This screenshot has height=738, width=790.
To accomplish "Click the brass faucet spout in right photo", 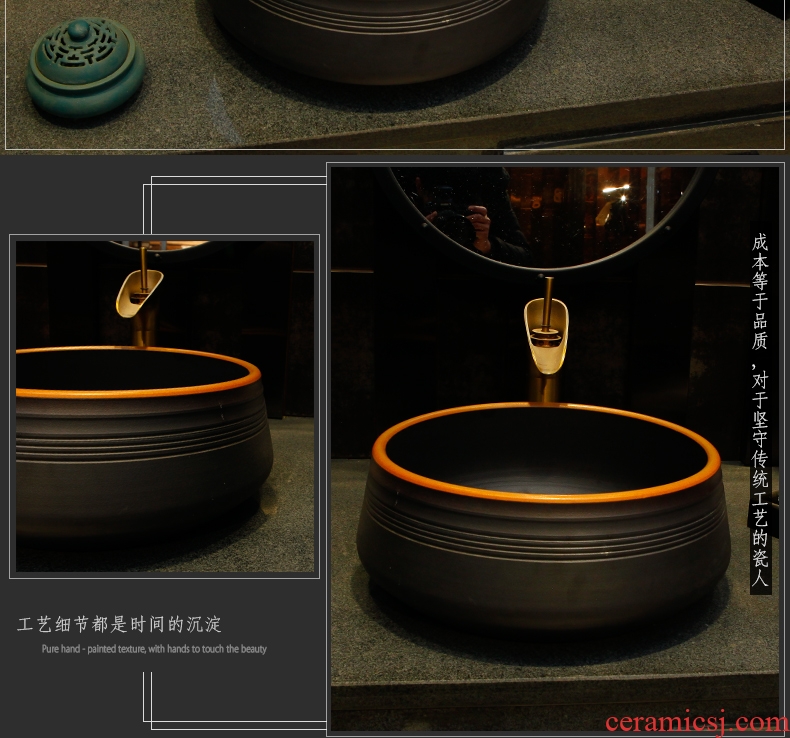I will tap(546, 335).
